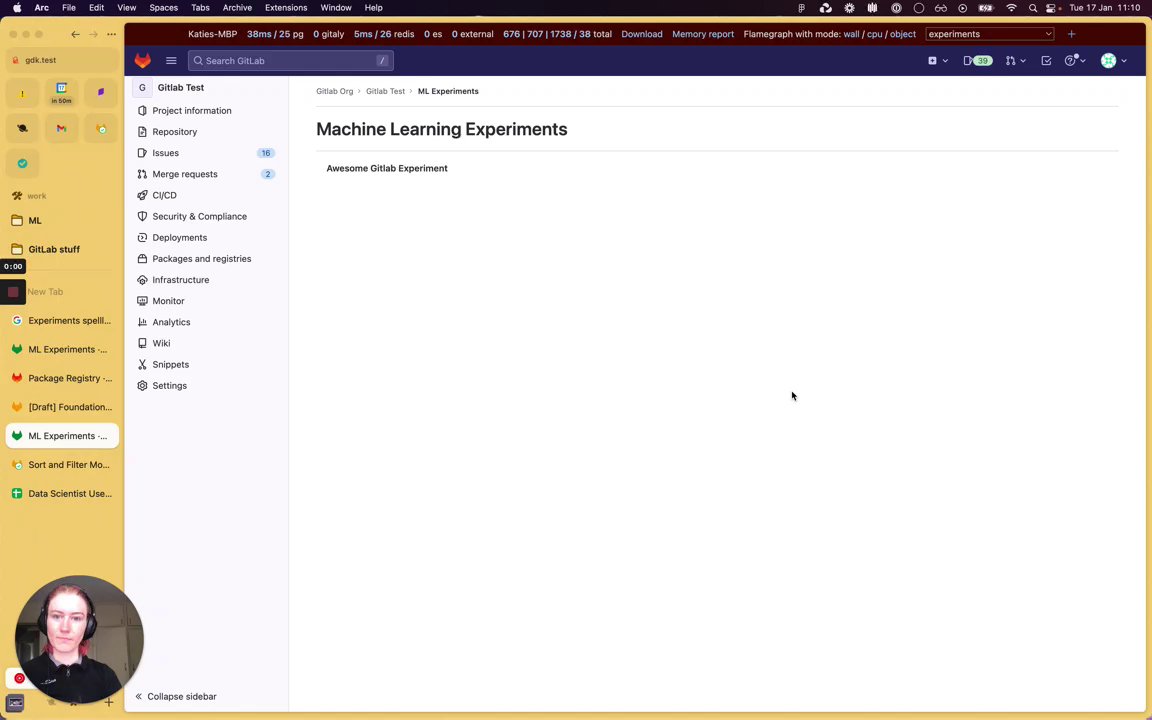The width and height of the screenshot is (1152, 720).
Task: Open the hamburger main menu
Action: (171, 61)
